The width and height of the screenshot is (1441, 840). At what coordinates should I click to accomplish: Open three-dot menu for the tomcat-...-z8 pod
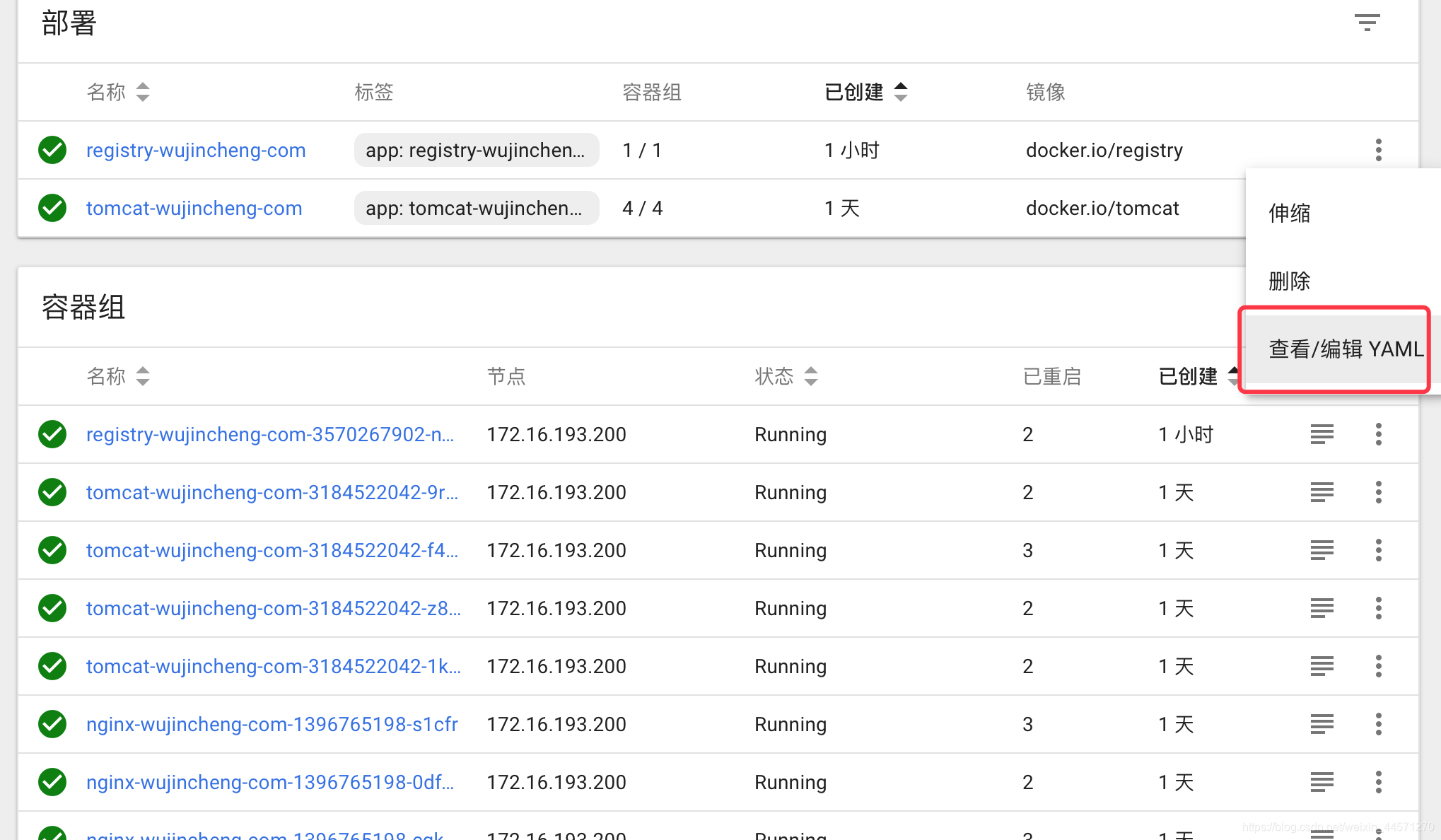pyautogui.click(x=1378, y=608)
